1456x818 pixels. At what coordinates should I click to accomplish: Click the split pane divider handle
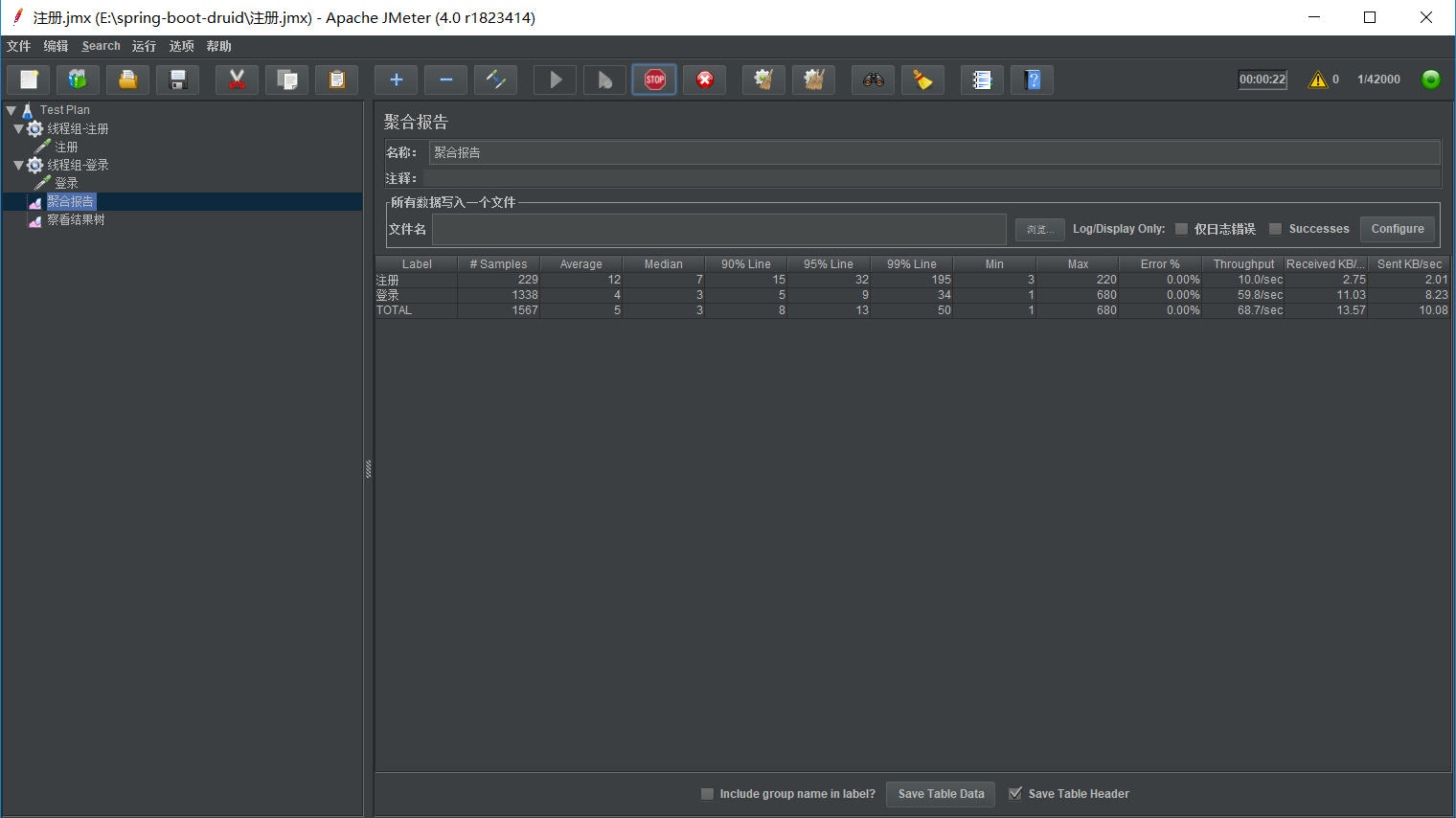368,469
